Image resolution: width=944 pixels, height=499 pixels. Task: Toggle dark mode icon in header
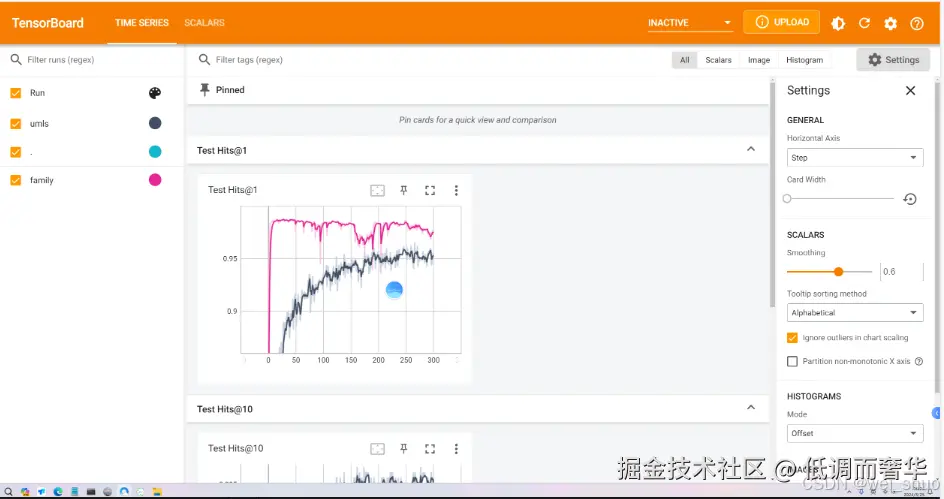(x=838, y=23)
